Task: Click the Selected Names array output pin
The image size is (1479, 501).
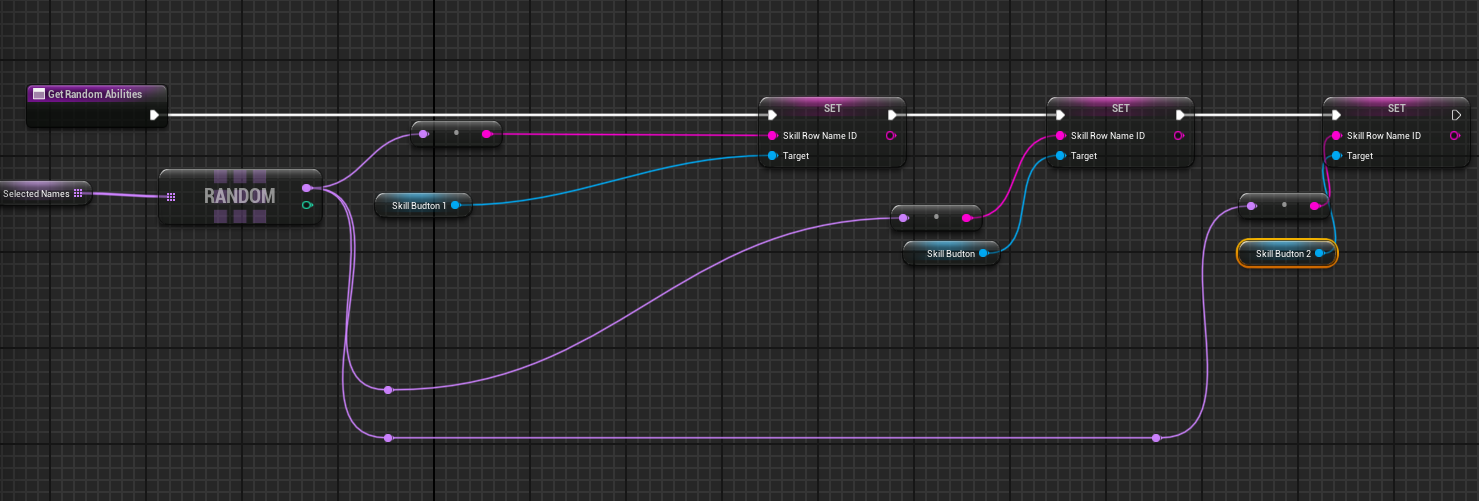Action: point(79,193)
